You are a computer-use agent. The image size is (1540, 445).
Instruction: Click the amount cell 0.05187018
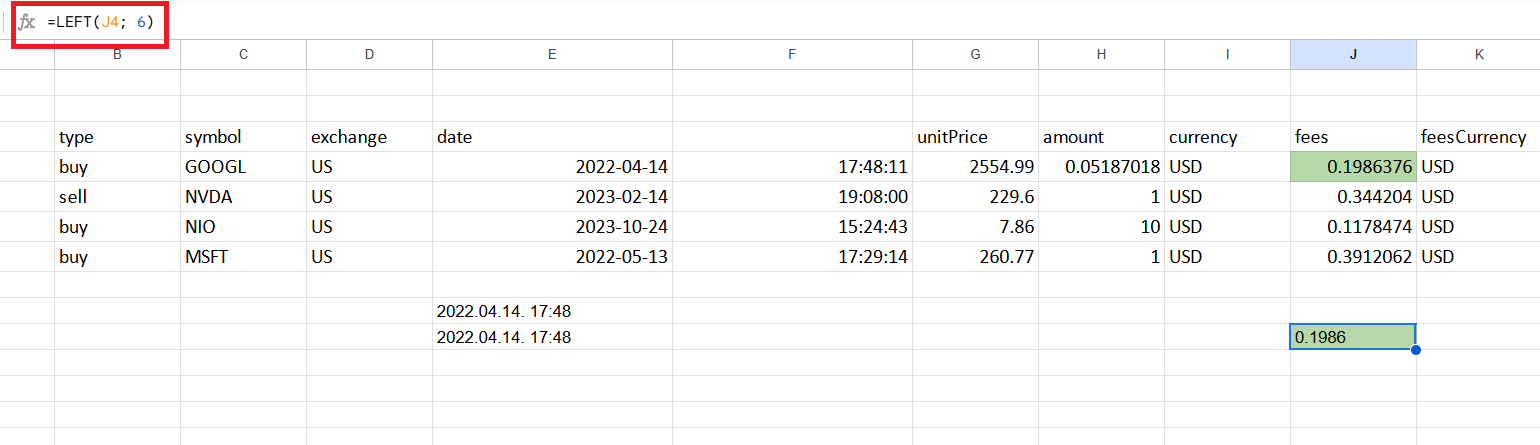[1101, 167]
